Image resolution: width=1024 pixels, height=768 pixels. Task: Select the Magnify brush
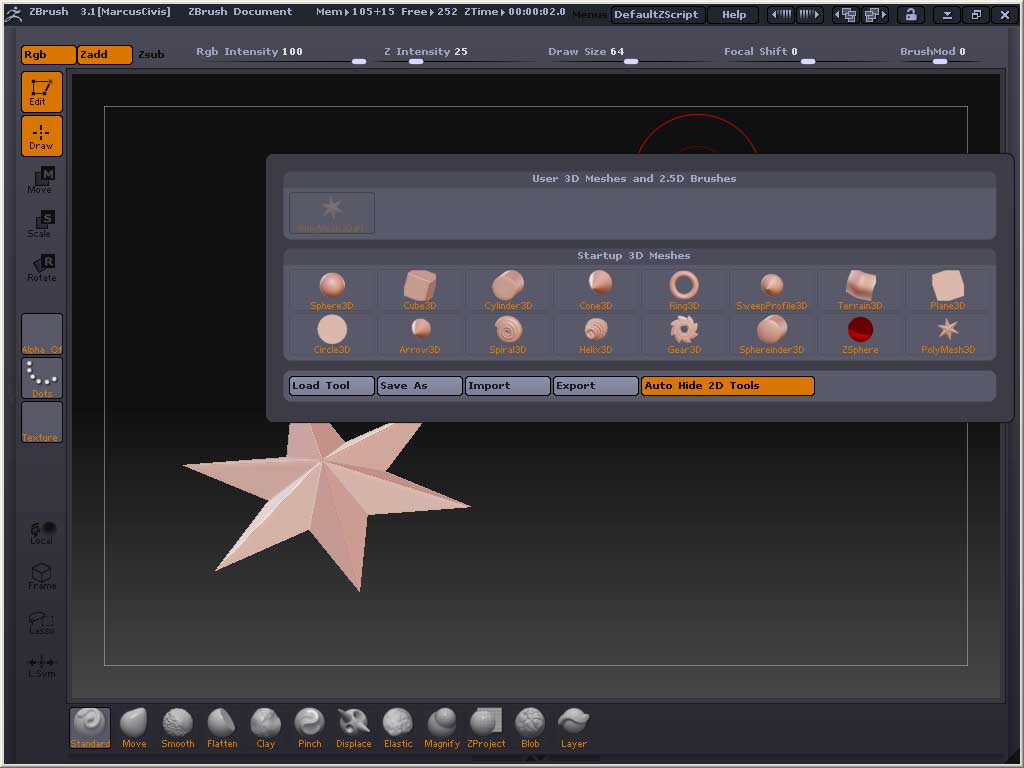click(442, 728)
